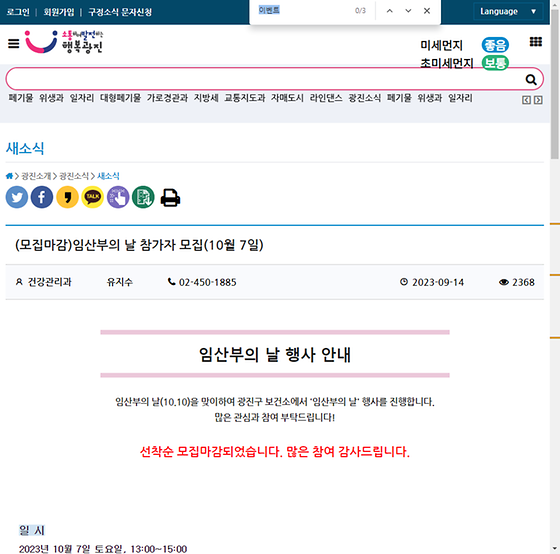Open the hamburger main menu
560x554 pixels.
[x=14, y=44]
